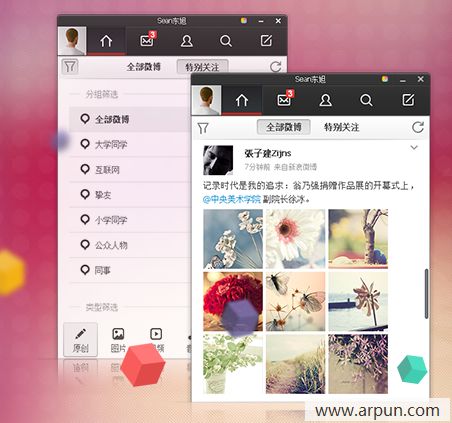Expand the post options chevron for 张子建Zijns

[414, 147]
